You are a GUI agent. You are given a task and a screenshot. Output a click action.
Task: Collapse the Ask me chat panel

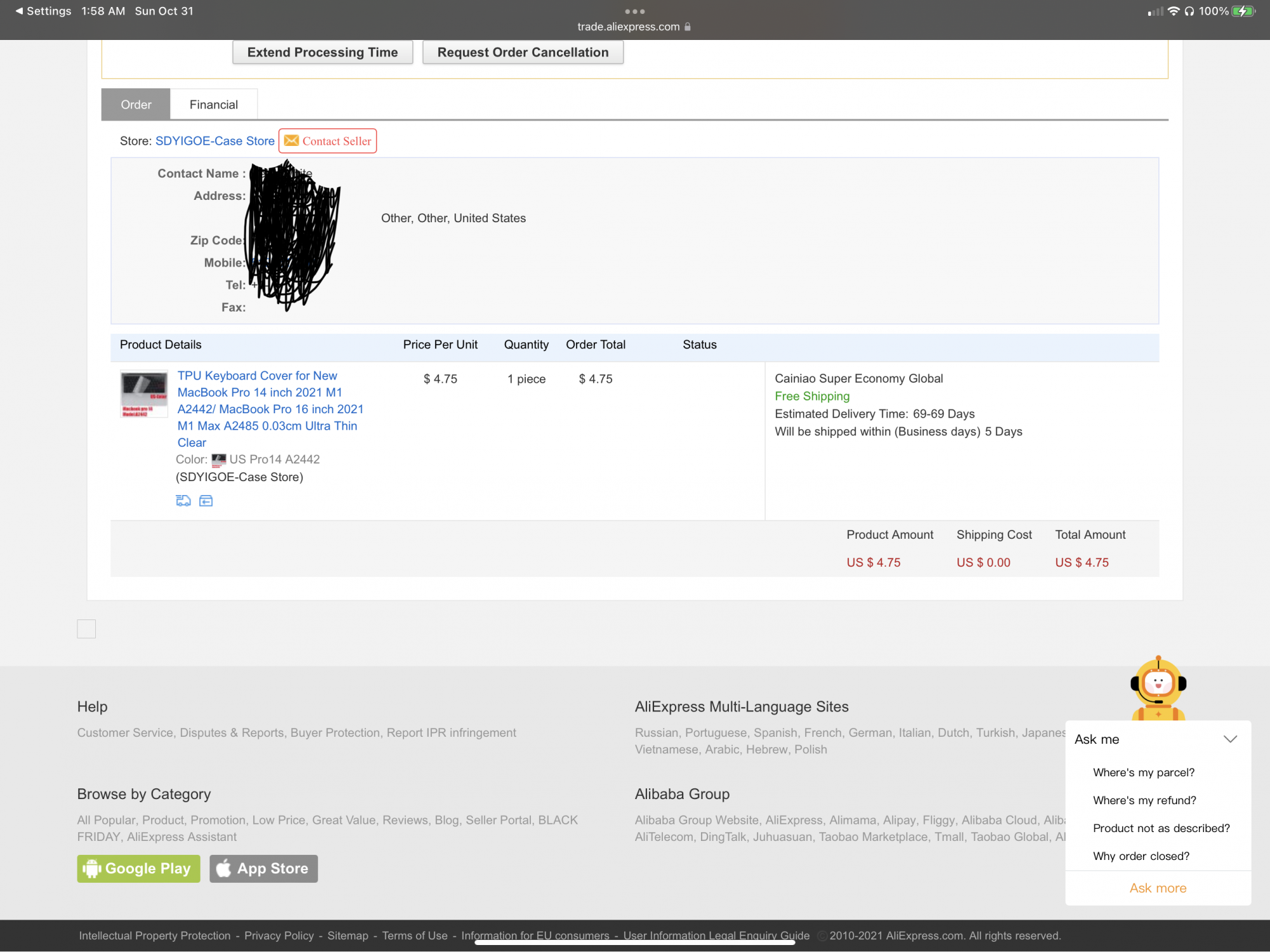coord(1230,739)
